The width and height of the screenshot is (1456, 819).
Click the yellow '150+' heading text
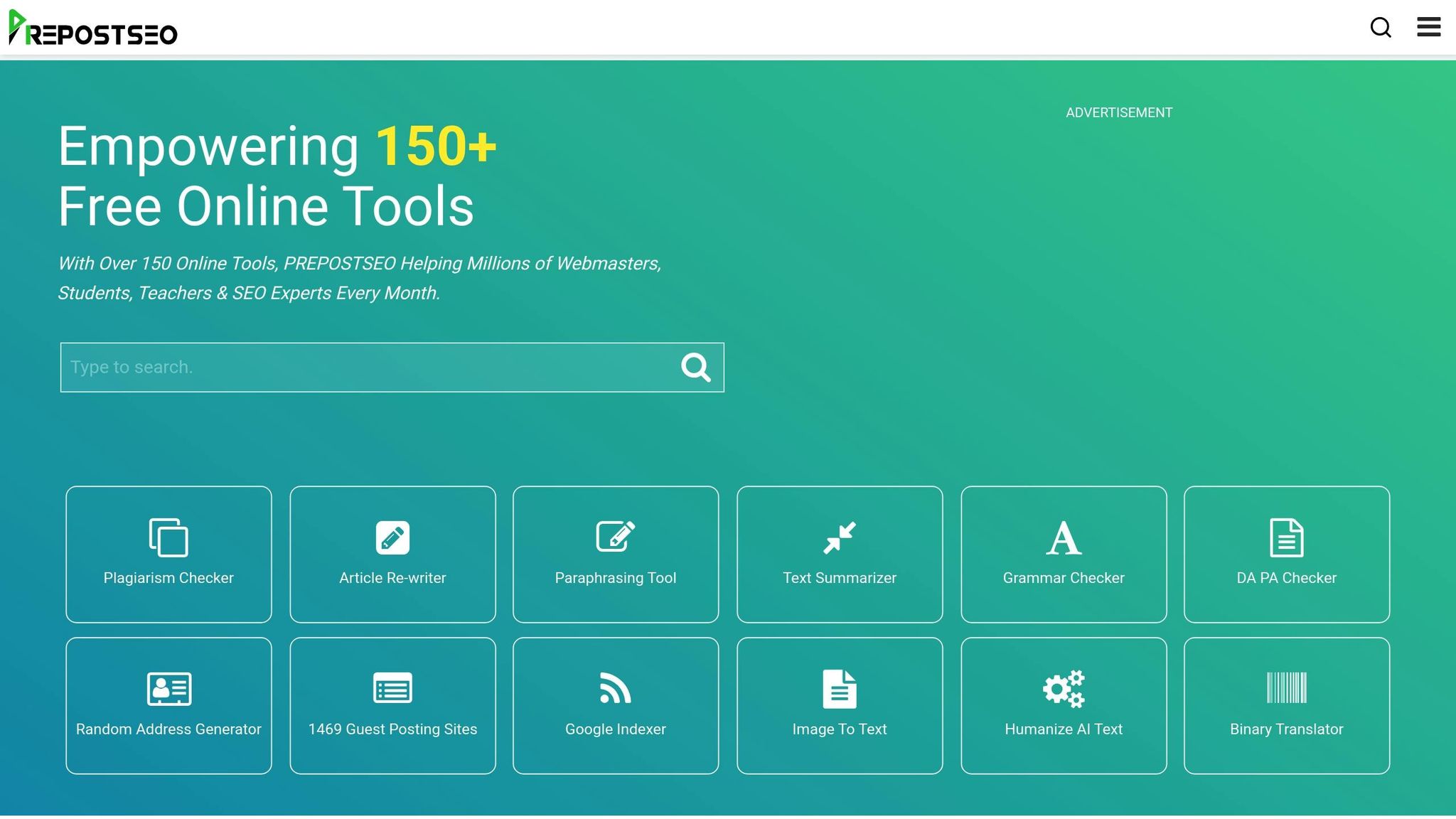(436, 146)
